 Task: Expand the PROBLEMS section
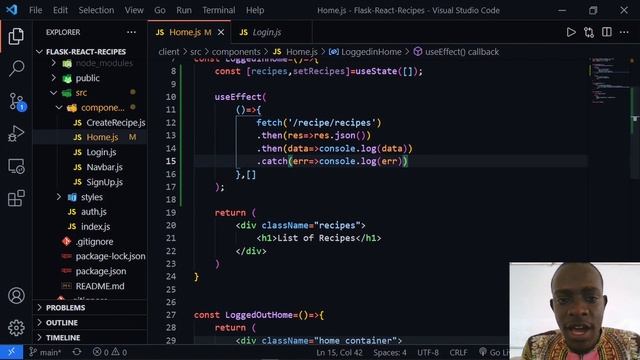[x=65, y=308]
